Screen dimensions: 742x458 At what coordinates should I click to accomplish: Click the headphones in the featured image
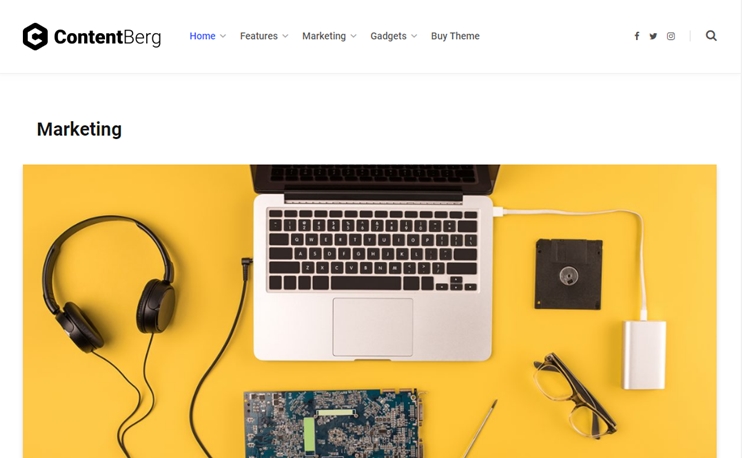109,284
